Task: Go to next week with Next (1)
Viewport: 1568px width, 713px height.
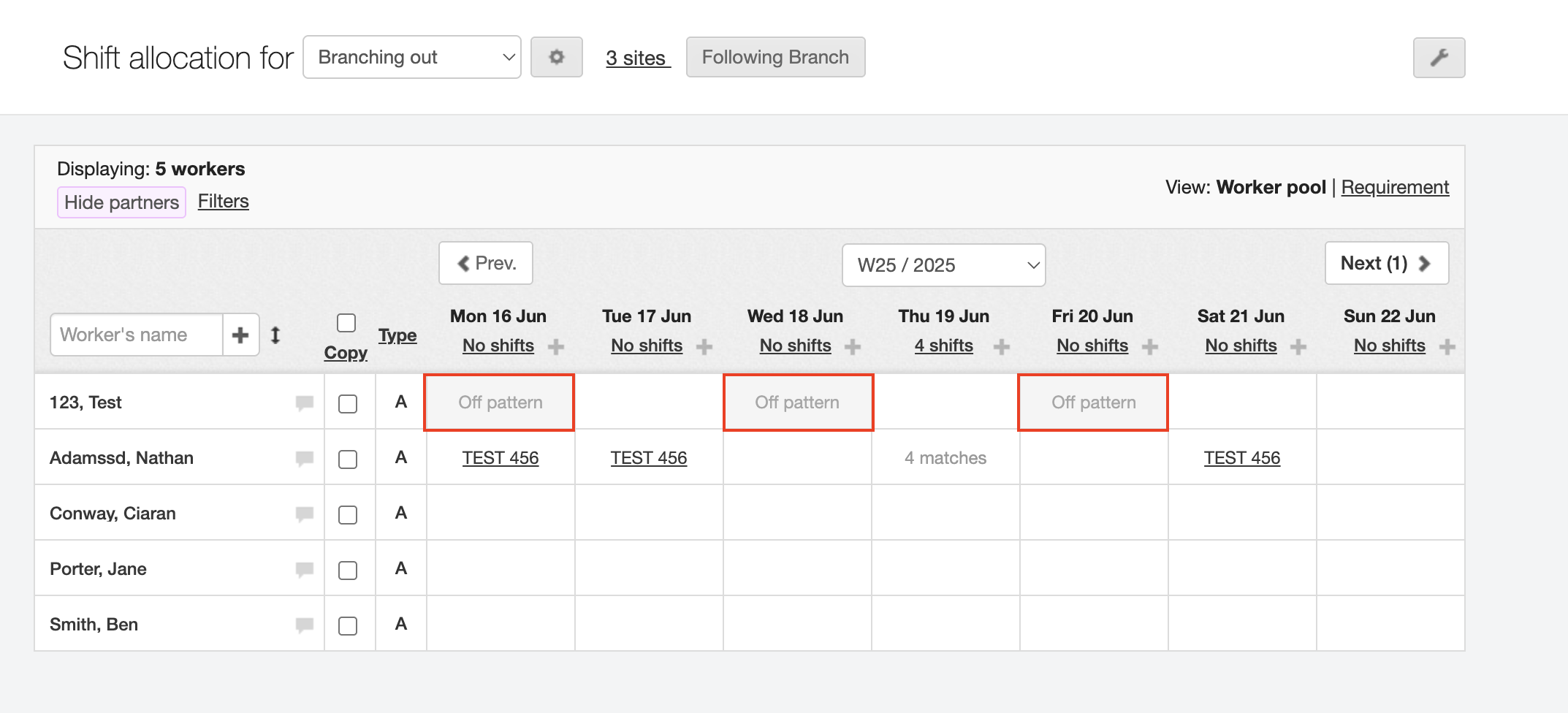Action: (1386, 263)
